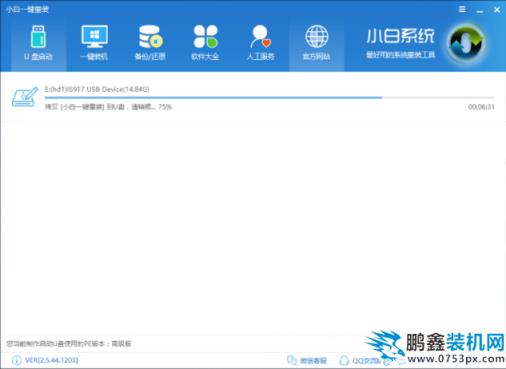Click the person with heart icon

(261, 37)
